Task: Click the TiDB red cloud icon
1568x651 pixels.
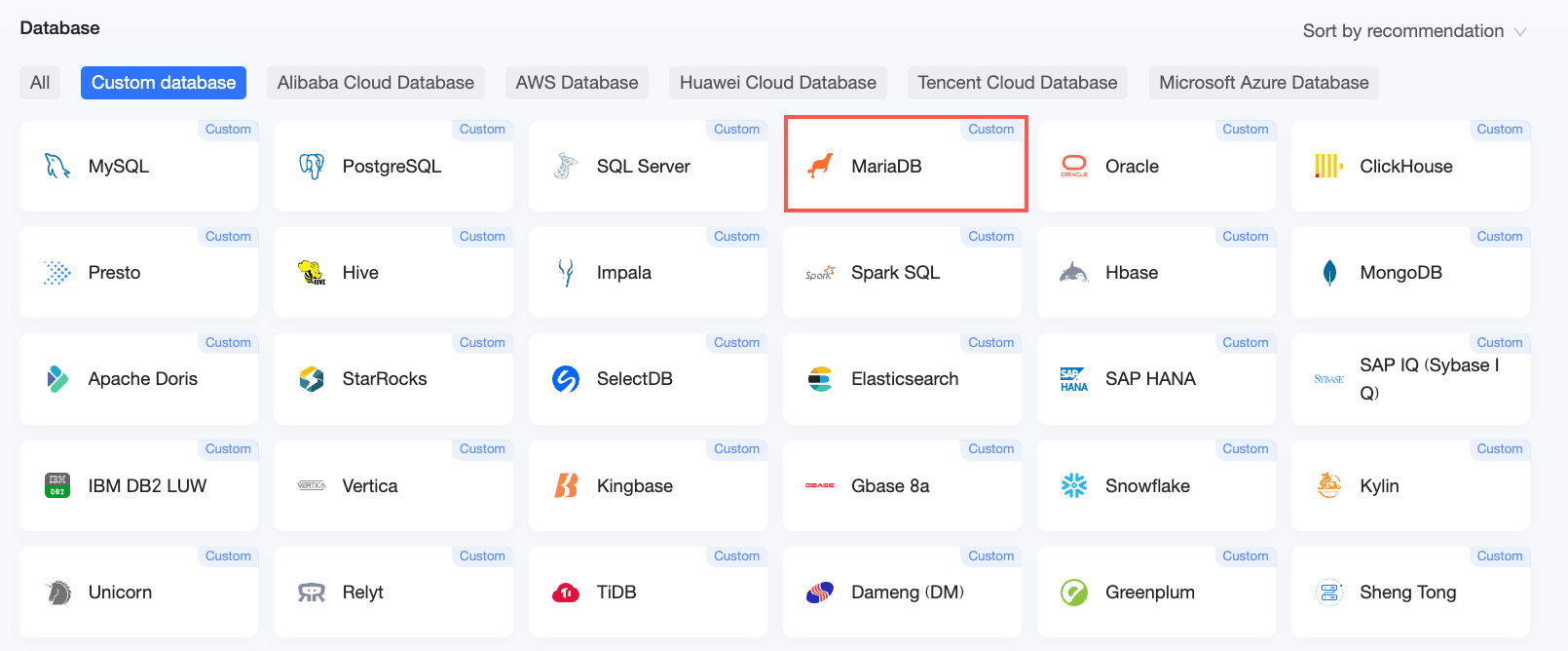Action: (566, 593)
